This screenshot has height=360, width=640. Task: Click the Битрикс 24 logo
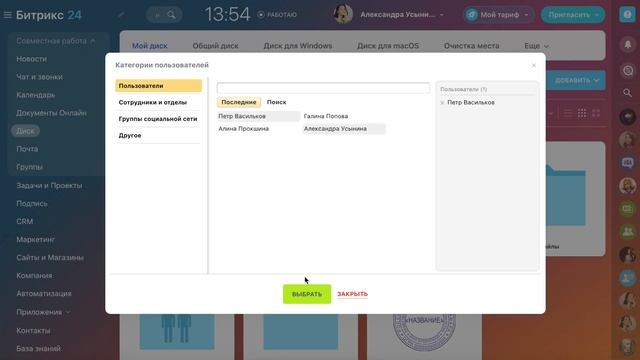click(49, 15)
